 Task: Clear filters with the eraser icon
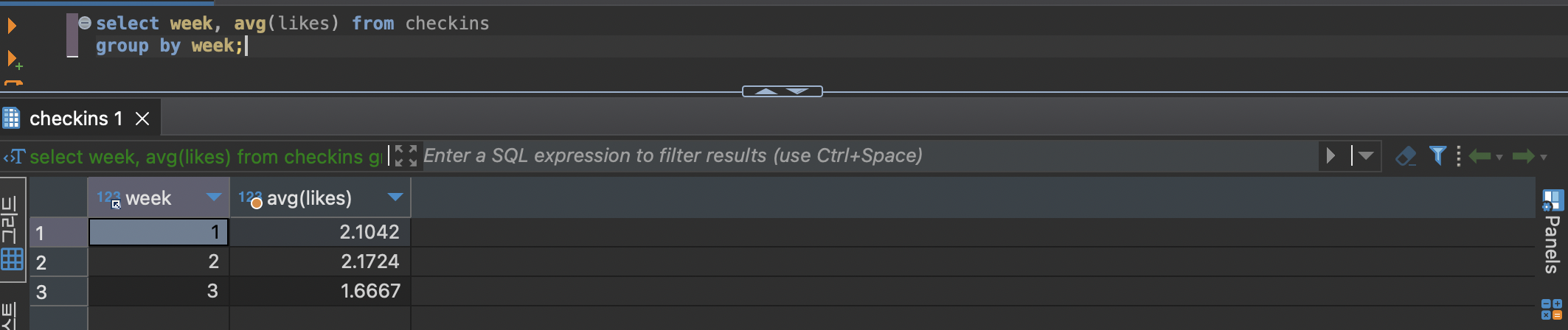[1406, 155]
